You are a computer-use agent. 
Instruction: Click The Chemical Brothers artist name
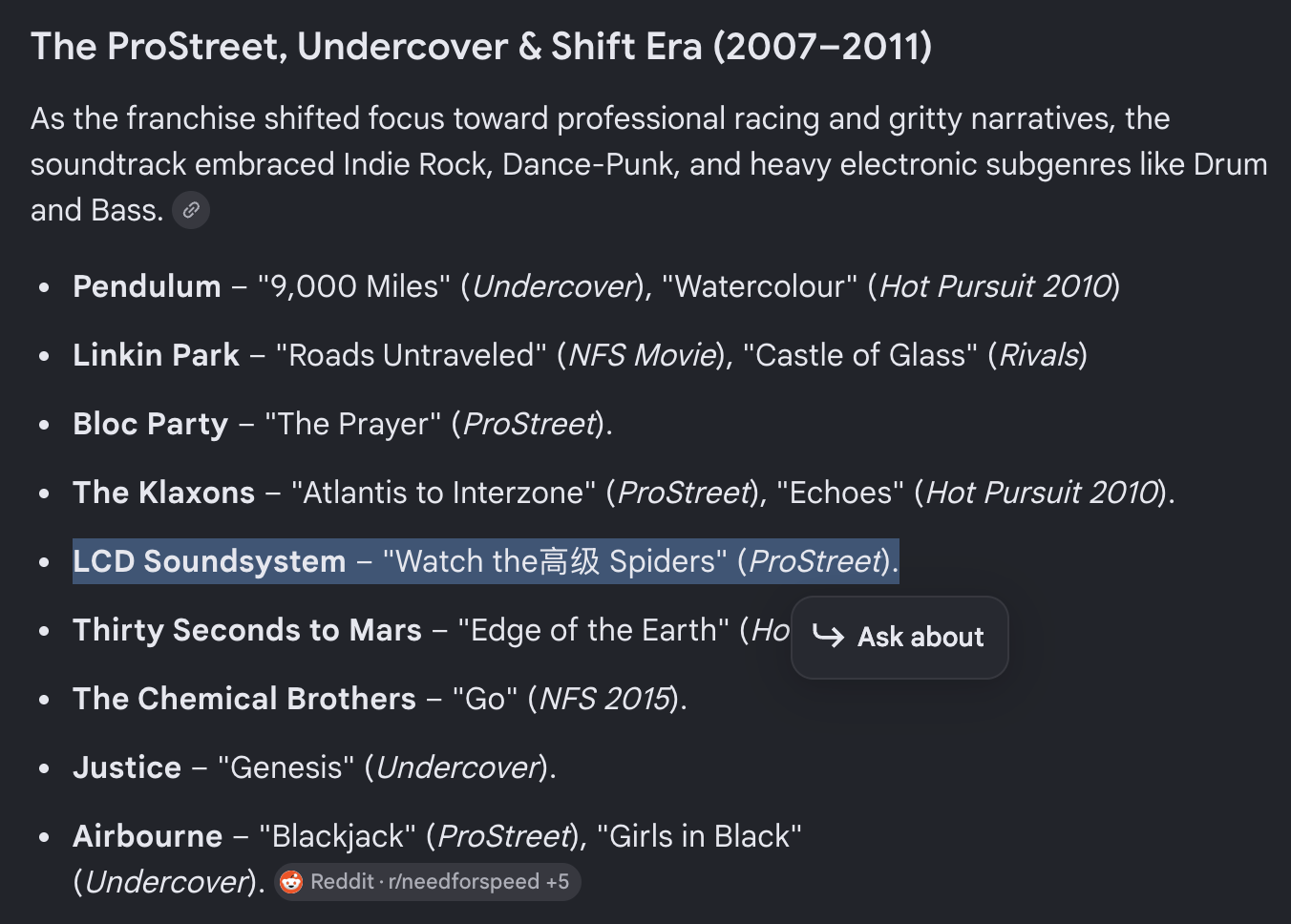[x=244, y=699]
